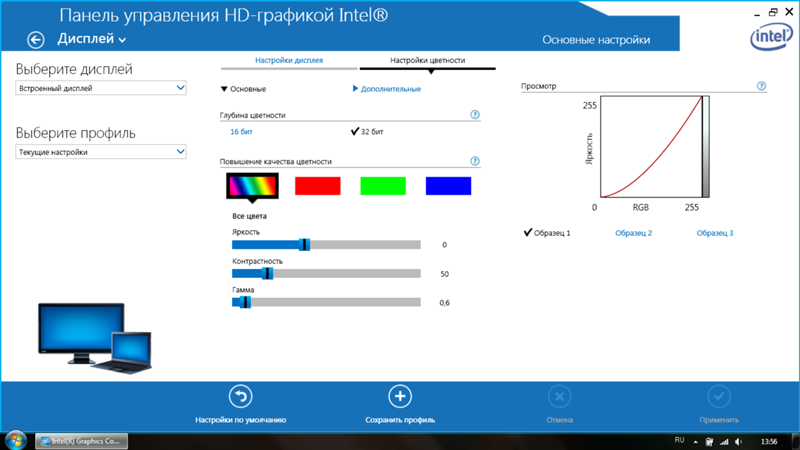
Task: Select preview Образец 2
Action: pos(633,233)
